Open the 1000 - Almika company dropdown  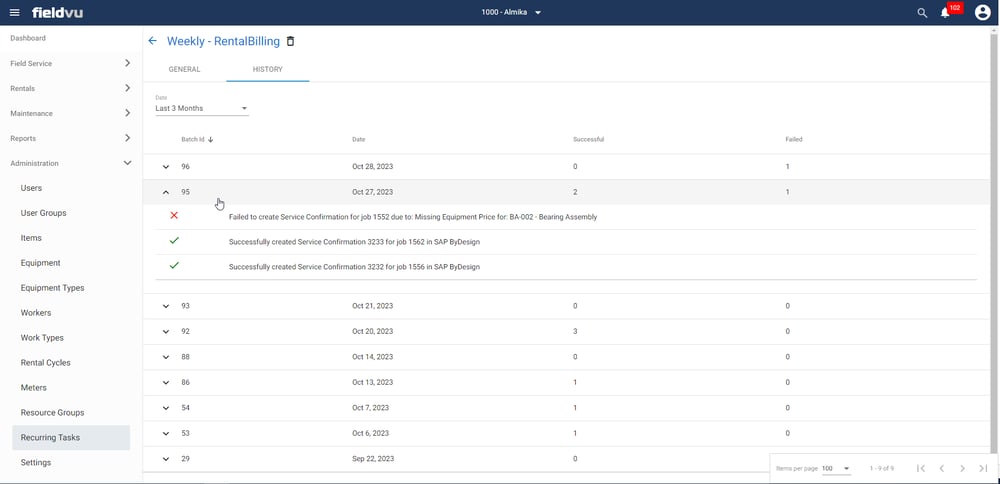point(511,13)
